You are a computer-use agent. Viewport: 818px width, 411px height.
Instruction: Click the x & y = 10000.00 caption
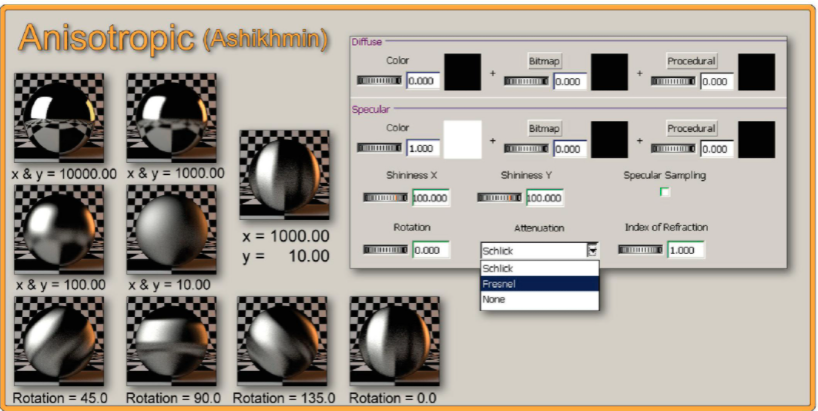[x=64, y=174]
